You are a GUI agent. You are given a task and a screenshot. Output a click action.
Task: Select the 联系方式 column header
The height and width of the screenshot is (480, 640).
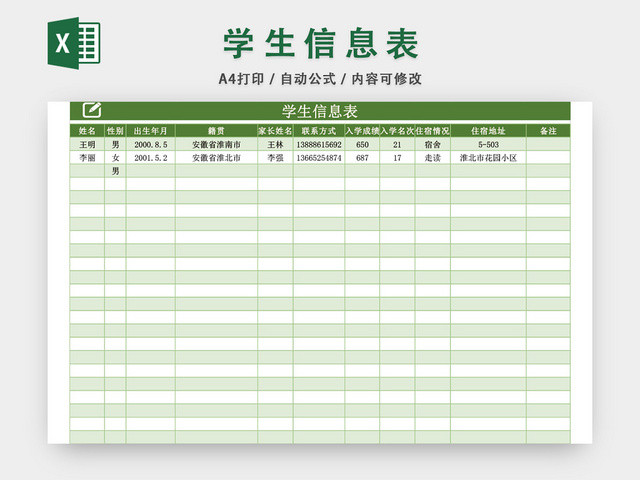[319, 131]
